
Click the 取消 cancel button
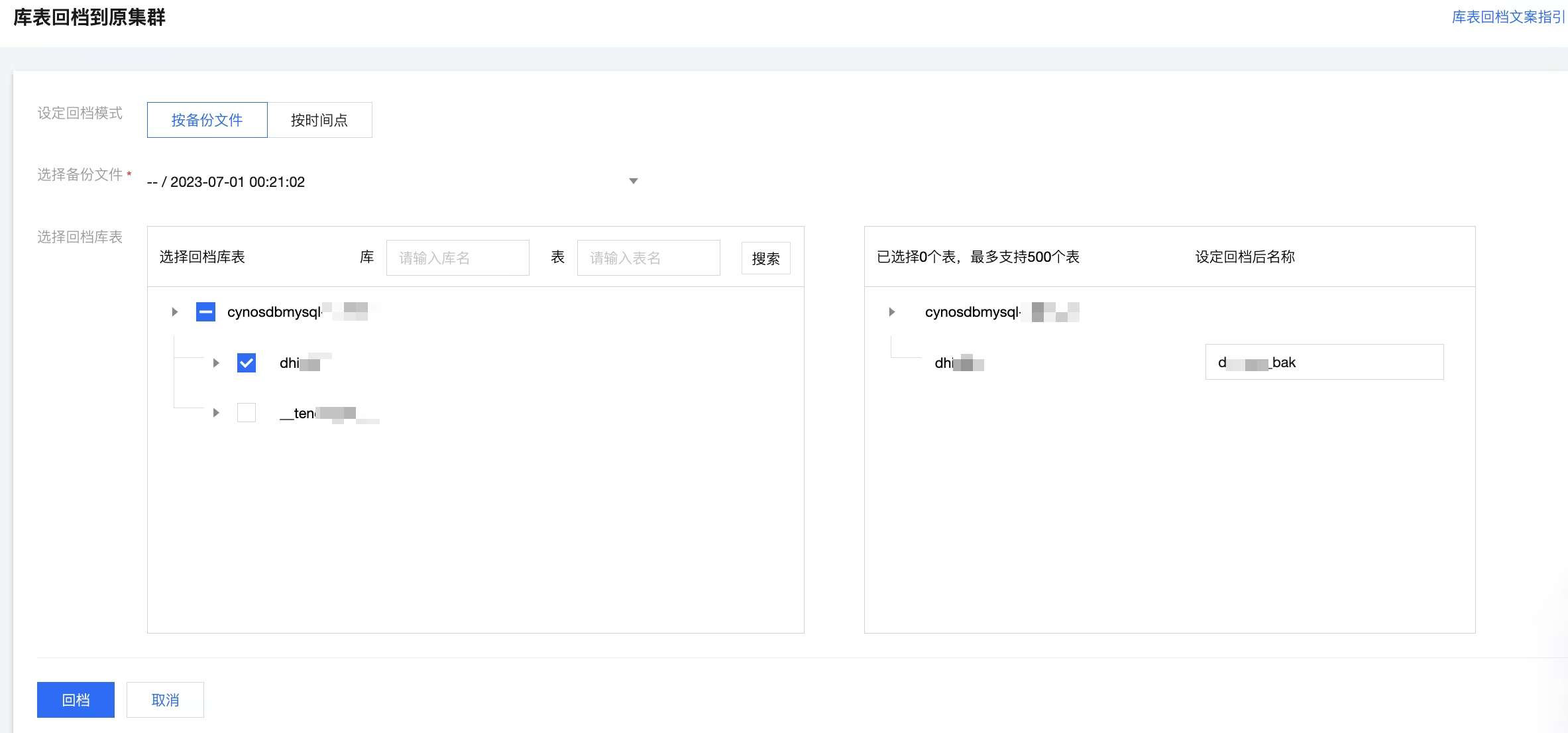coord(165,700)
